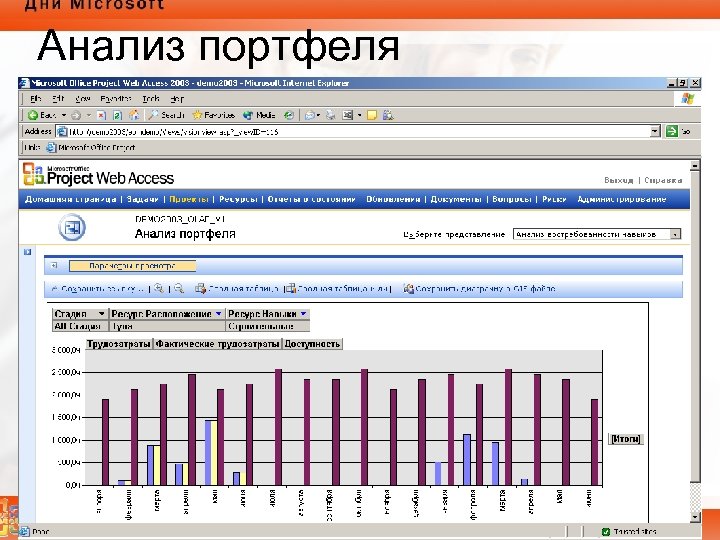Viewport: 720px width, 540px height.
Task: Click the page scrollbar down arrow
Action: coord(695,517)
